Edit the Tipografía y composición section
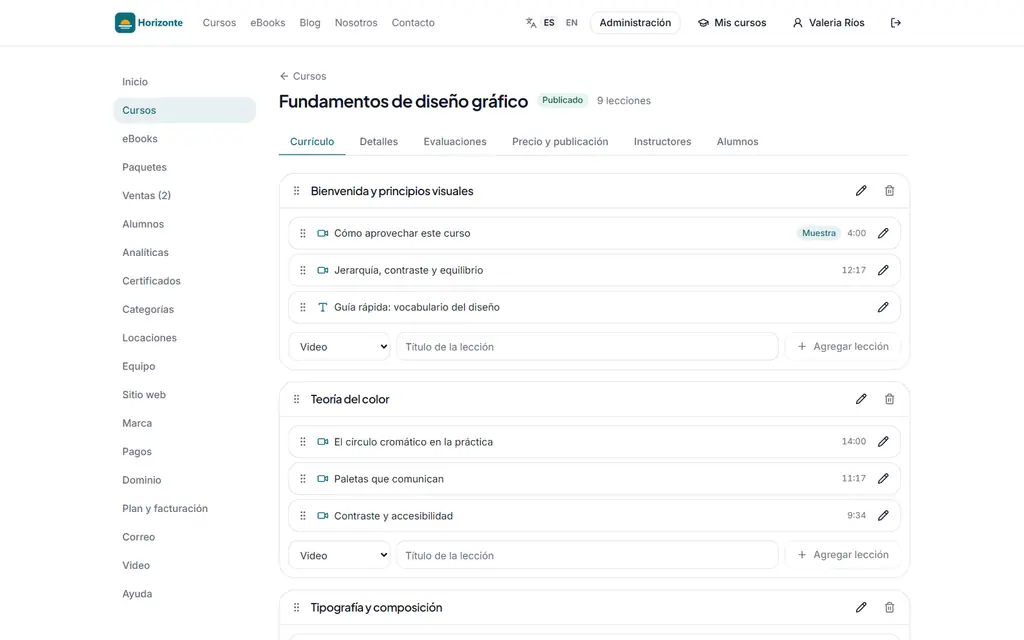Screen dimensions: 1024x640 pyautogui.click(x=861, y=607)
